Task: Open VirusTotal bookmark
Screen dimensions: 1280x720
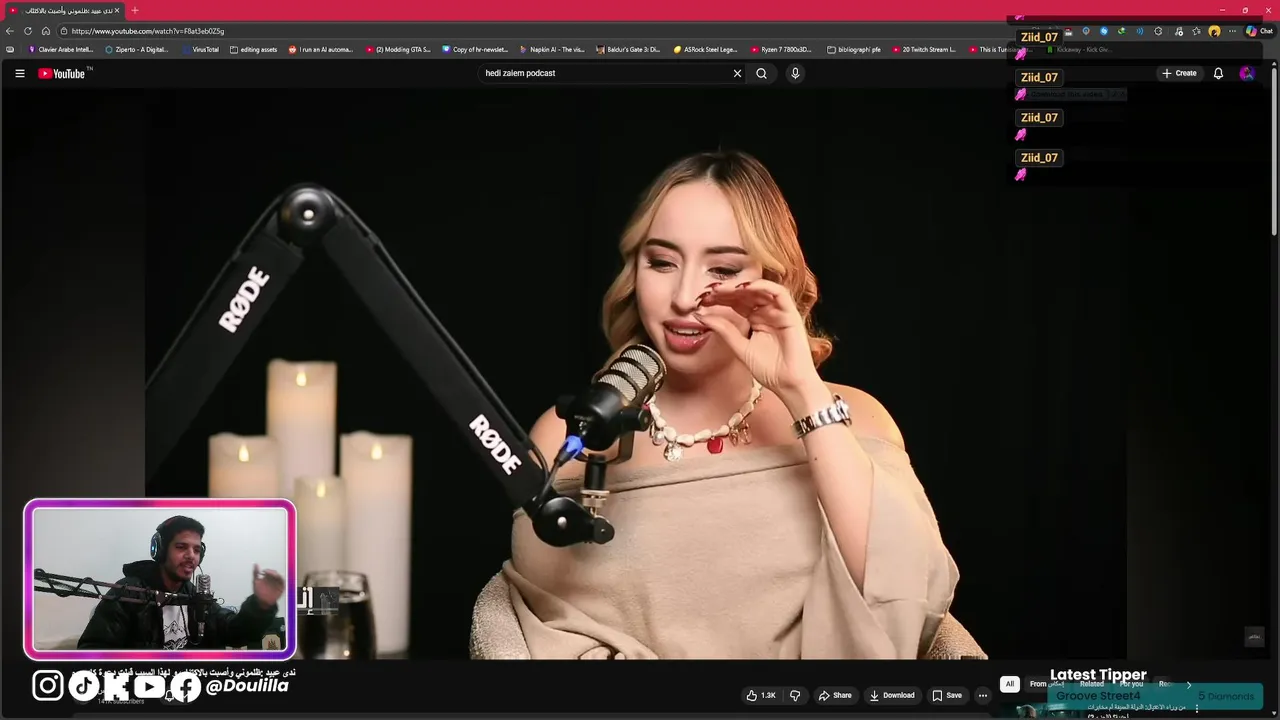Action: (x=200, y=49)
